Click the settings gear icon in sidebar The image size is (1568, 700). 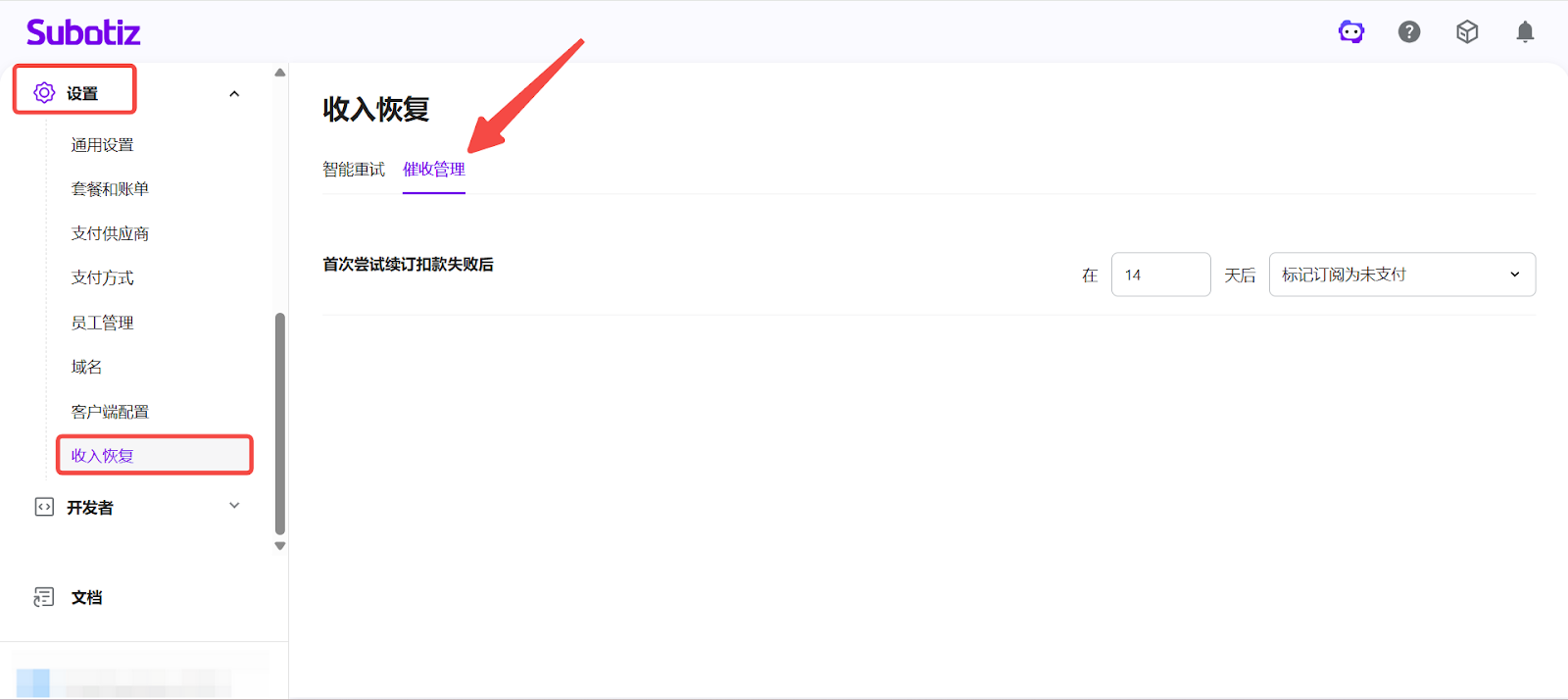click(44, 93)
